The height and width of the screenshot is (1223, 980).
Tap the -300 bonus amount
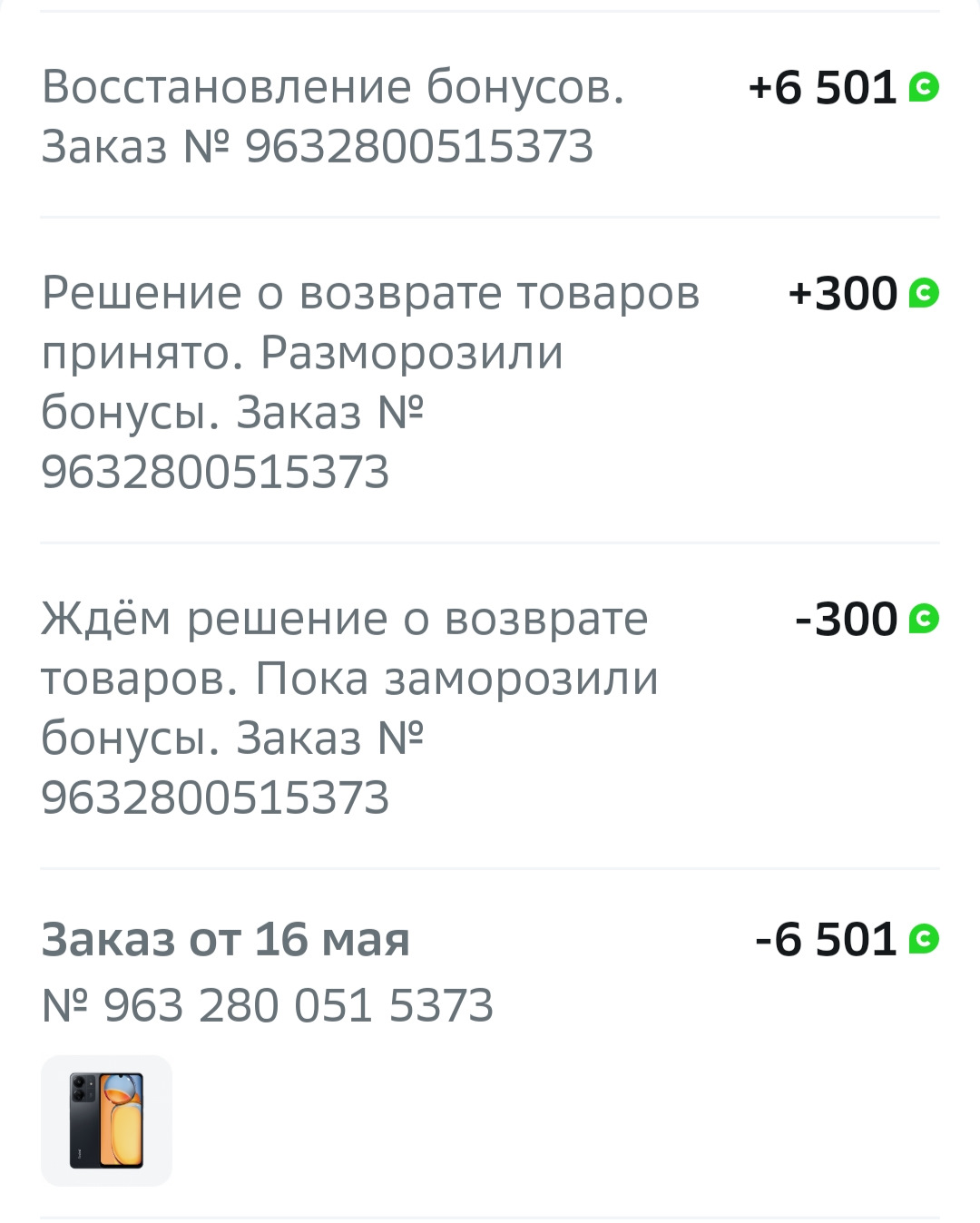coord(846,620)
